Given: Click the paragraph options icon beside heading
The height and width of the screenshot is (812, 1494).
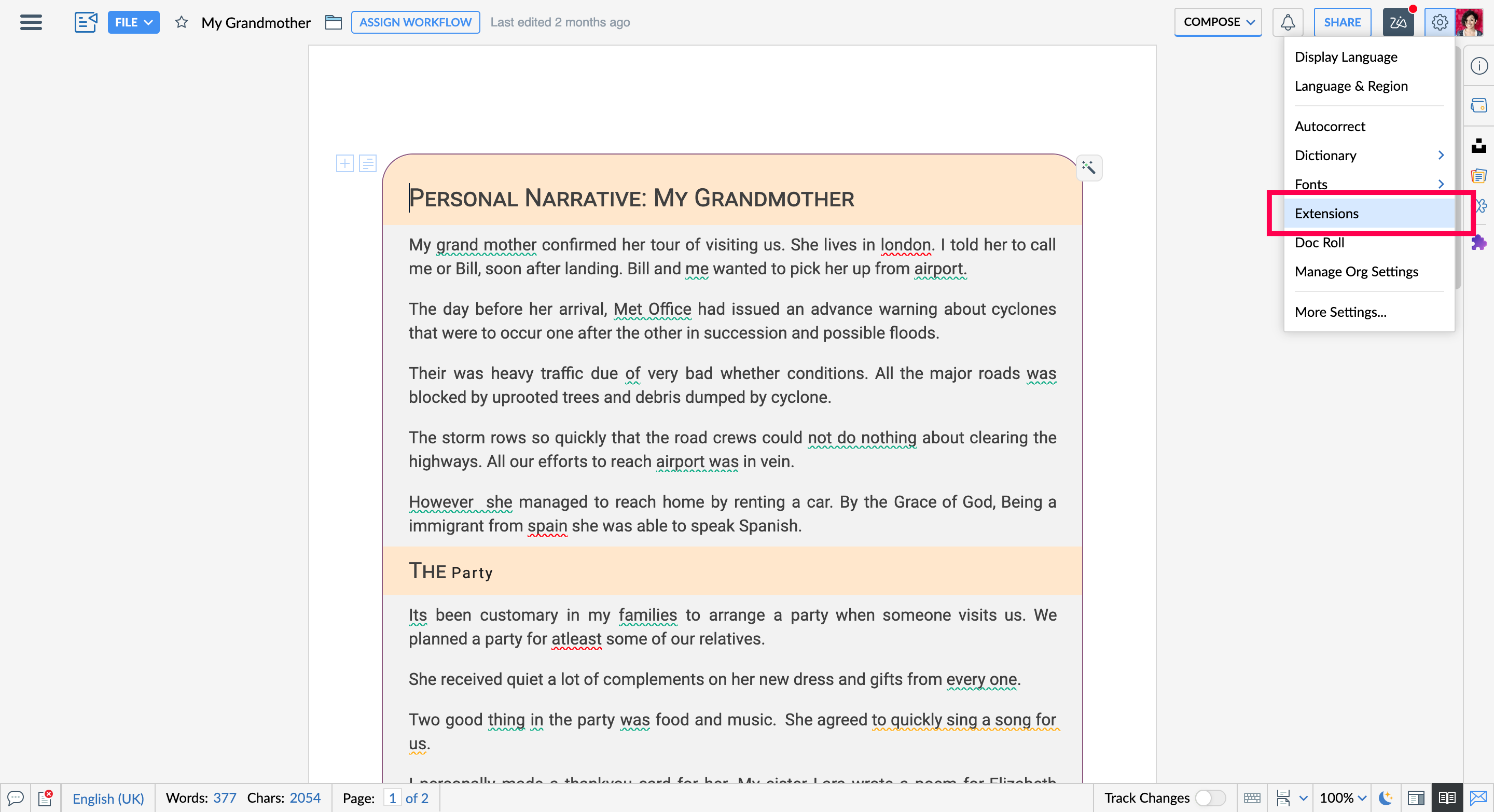Looking at the screenshot, I should click(368, 163).
